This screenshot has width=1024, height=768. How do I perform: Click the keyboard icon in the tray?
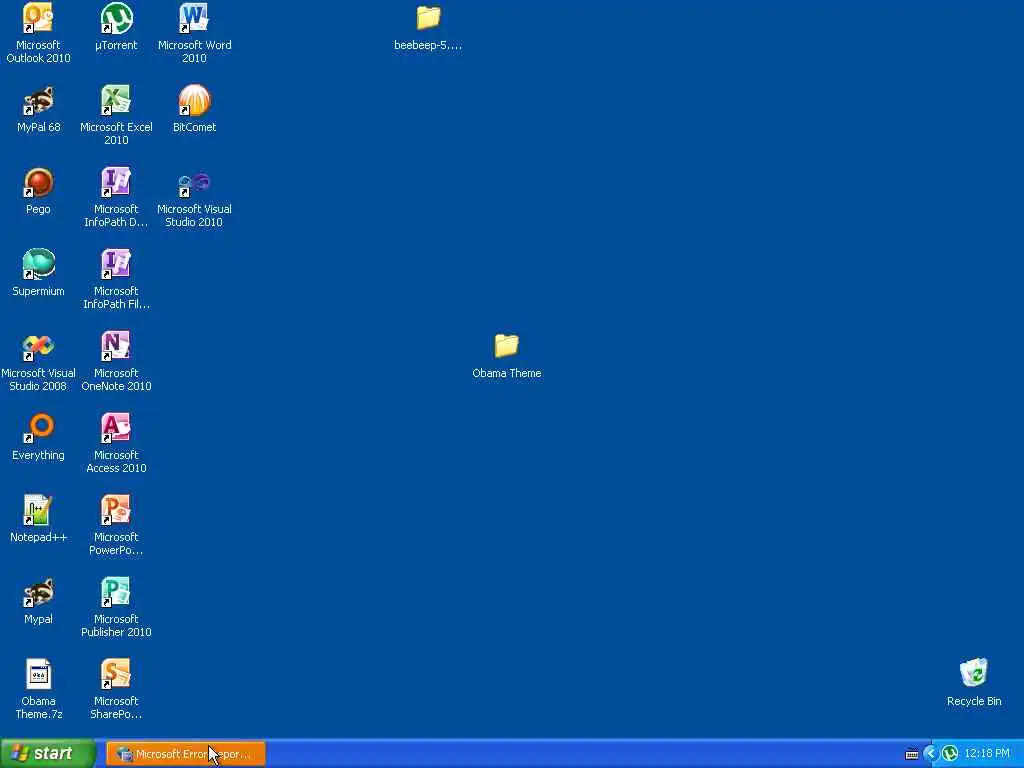912,754
